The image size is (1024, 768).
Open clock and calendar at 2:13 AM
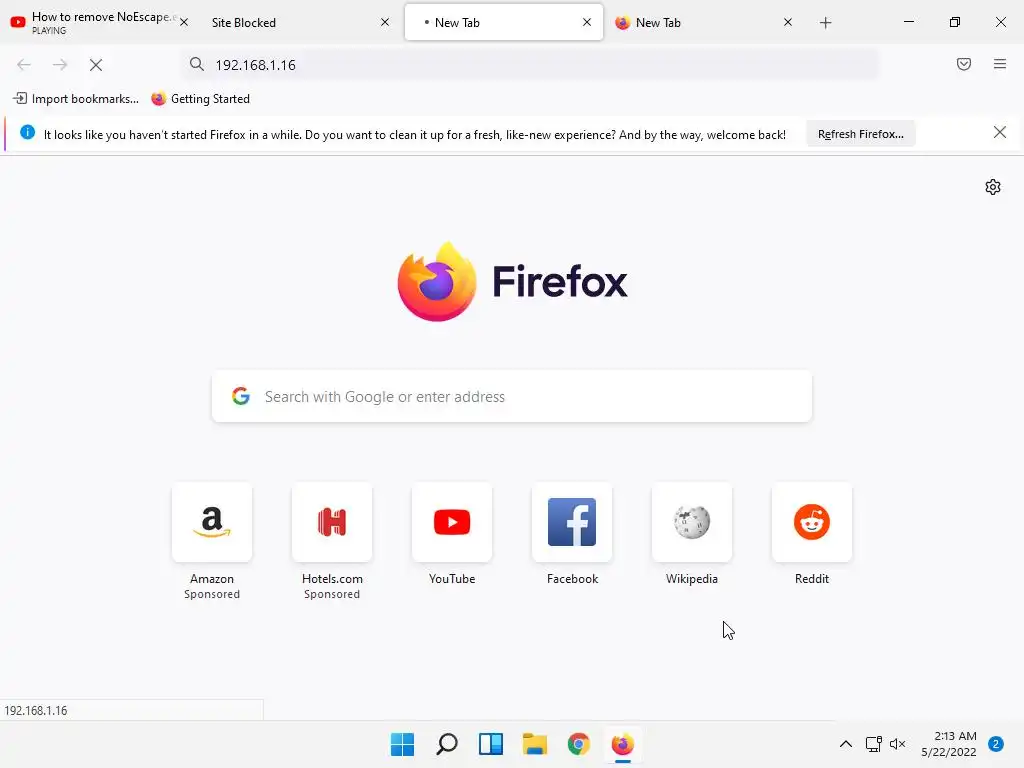(x=949, y=744)
